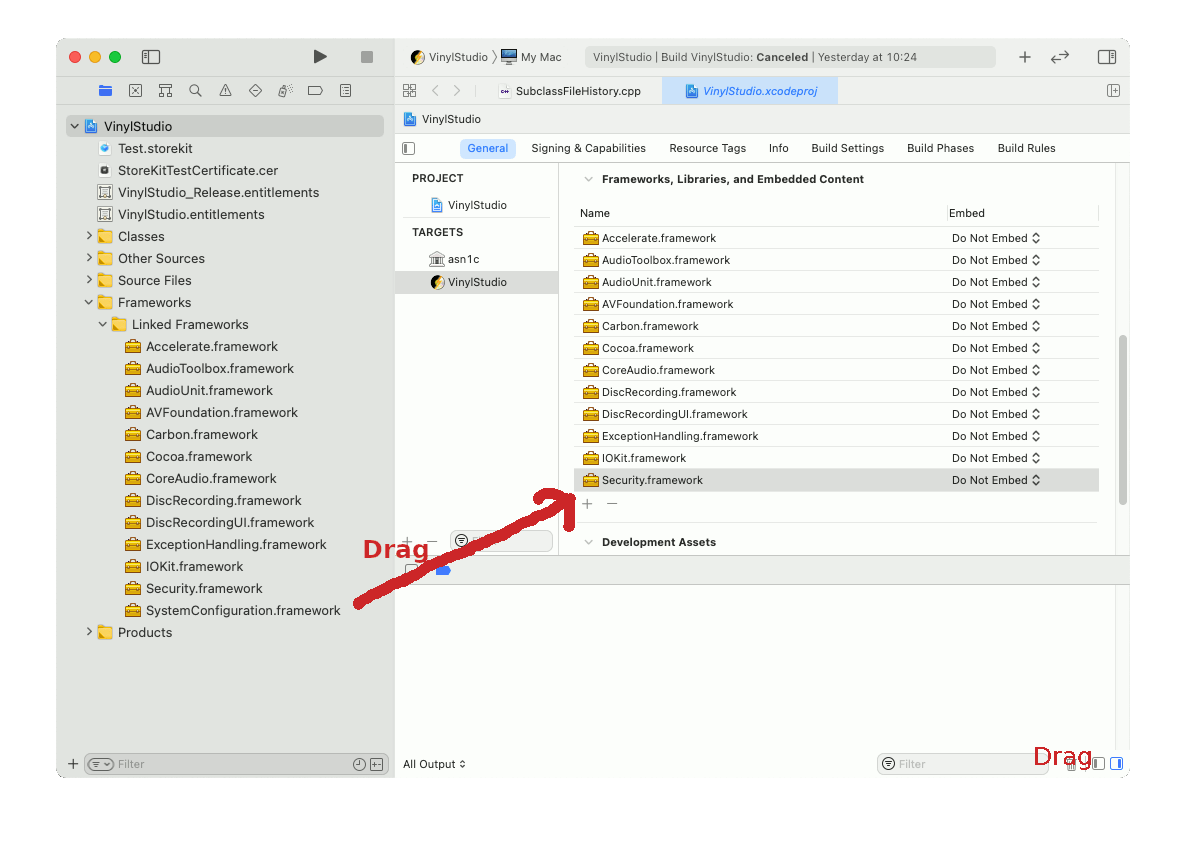Change embed option for Accelerate.framework
Viewport: 1186px width, 852px height.
[x=995, y=238]
